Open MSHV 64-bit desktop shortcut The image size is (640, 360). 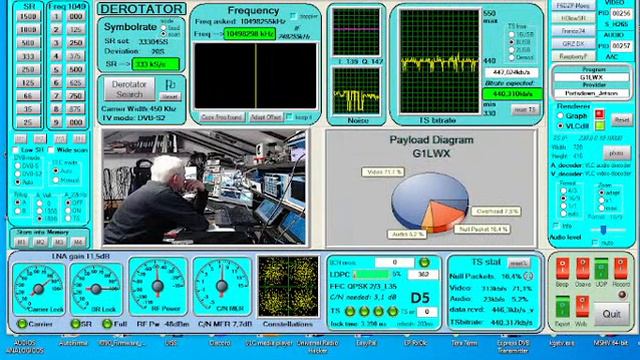tap(611, 343)
